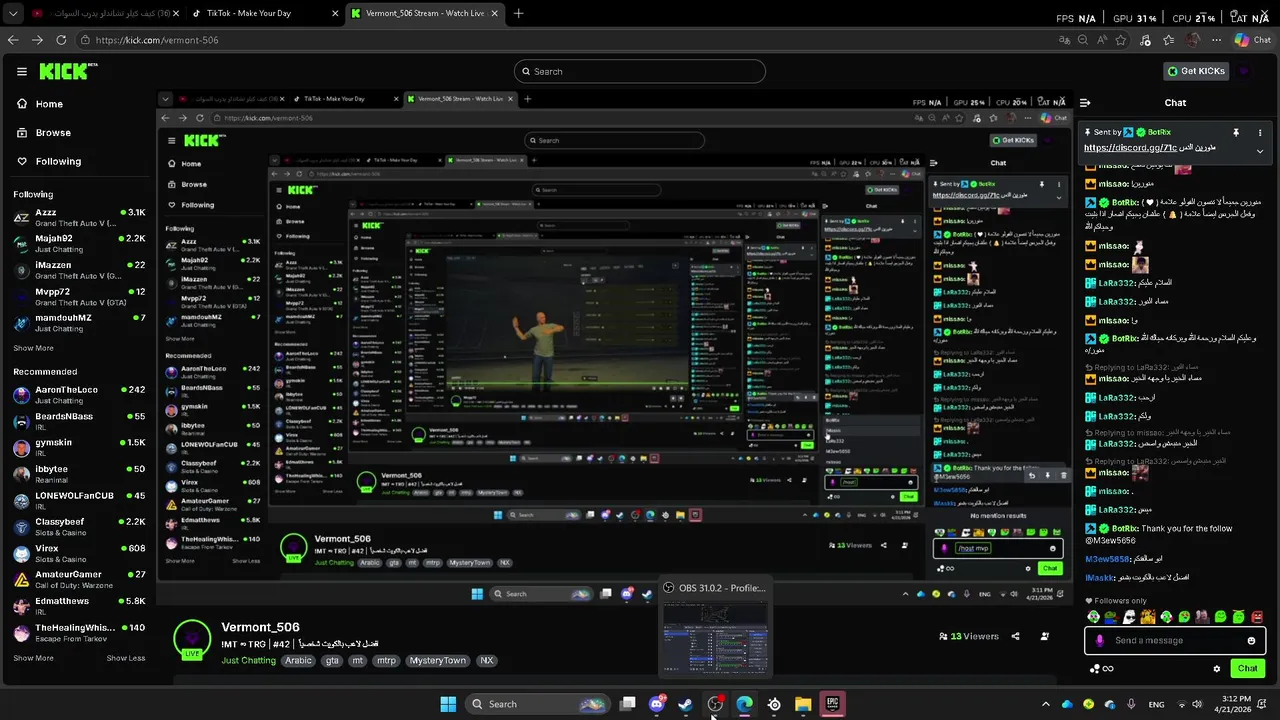Open the profile avatar beside Get KICKs
The height and width of the screenshot is (720, 1280).
1245,71
